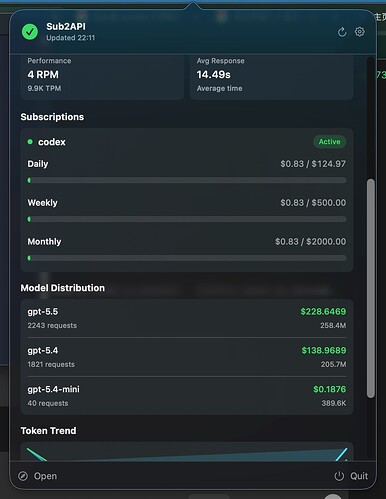The width and height of the screenshot is (386, 499).
Task: Click the $0.1876 cost value
Action: (x=330, y=389)
